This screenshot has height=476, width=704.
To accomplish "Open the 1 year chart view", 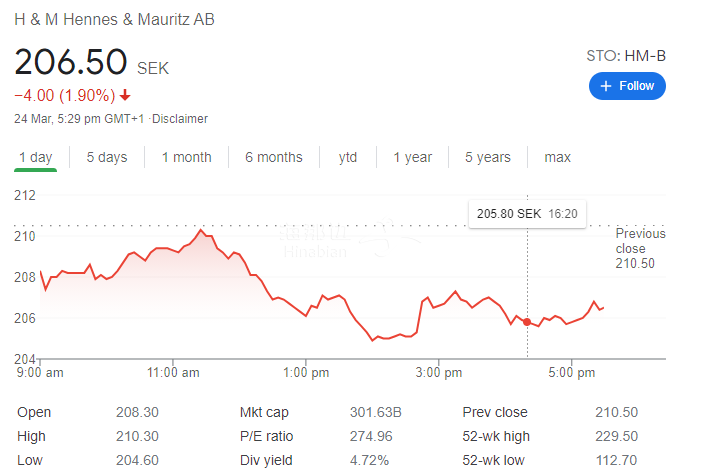I will pos(412,157).
